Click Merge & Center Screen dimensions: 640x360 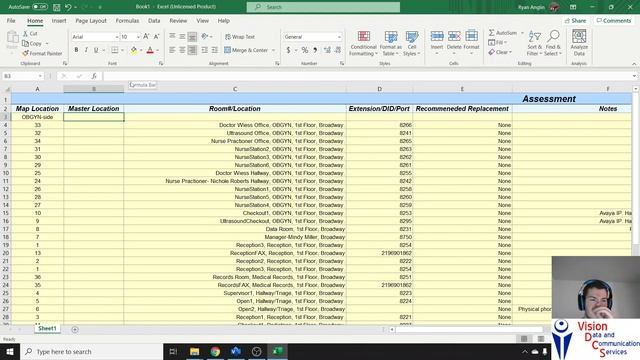(x=246, y=50)
